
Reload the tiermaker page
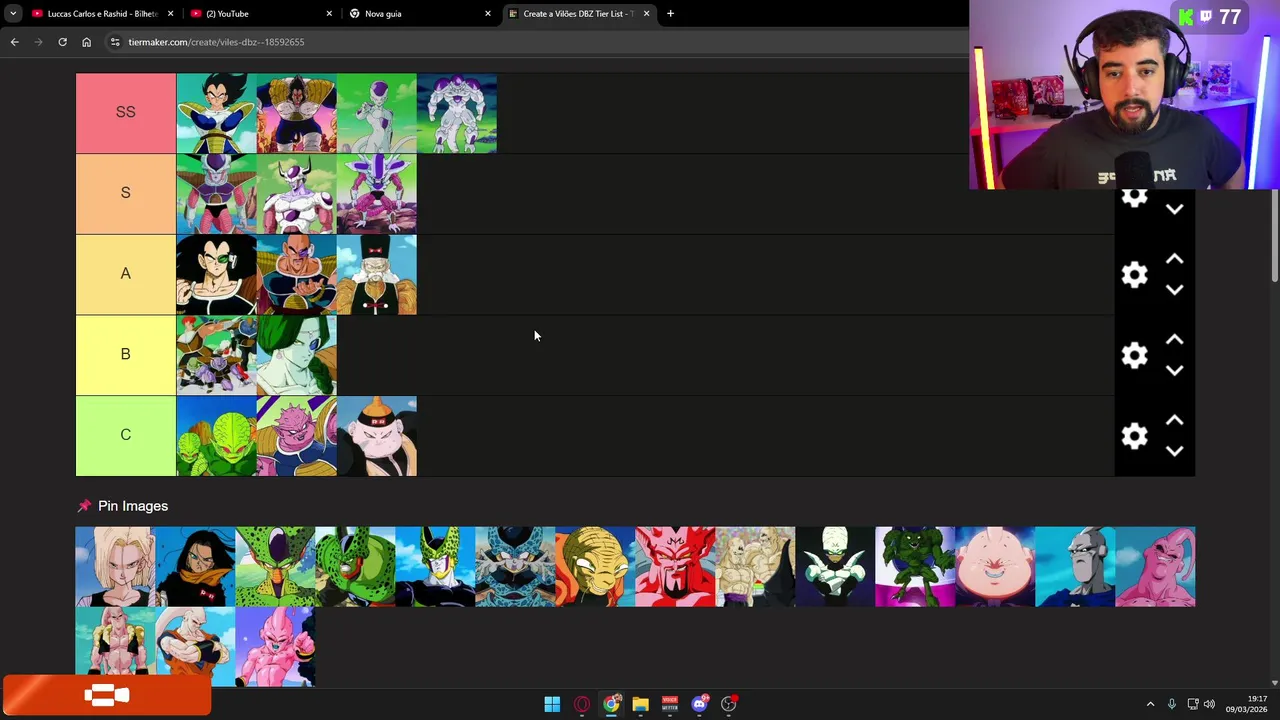62,42
